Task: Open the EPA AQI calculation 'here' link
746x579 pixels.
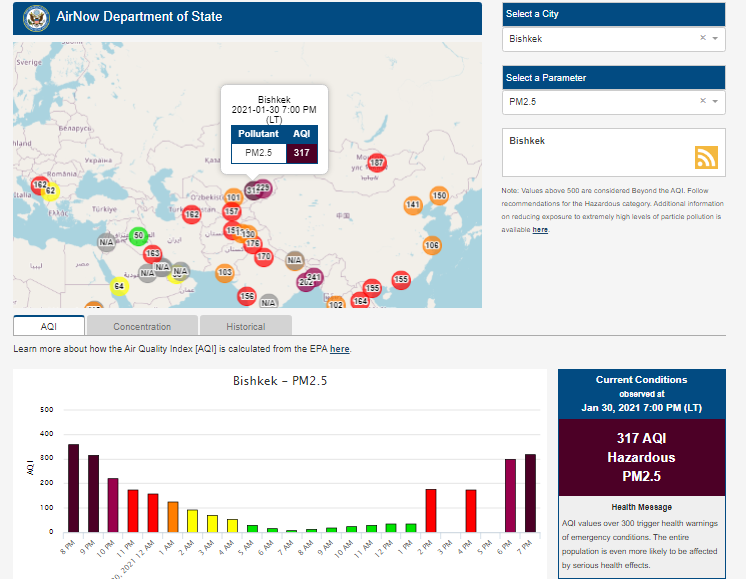Action: [340, 349]
